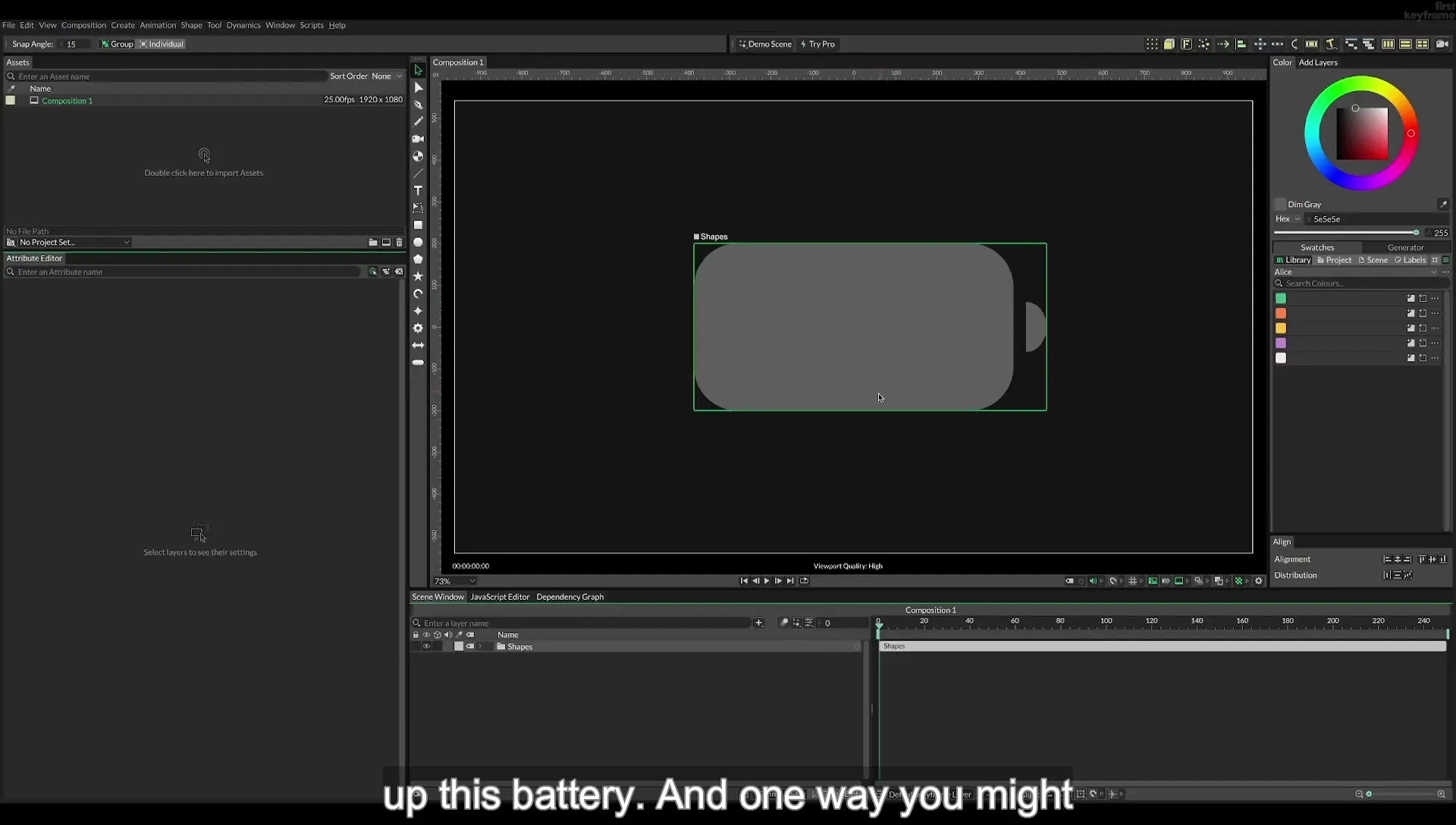Viewport: 1456px width, 825px height.
Task: Choose the Rectangle shape tool
Action: click(x=418, y=225)
